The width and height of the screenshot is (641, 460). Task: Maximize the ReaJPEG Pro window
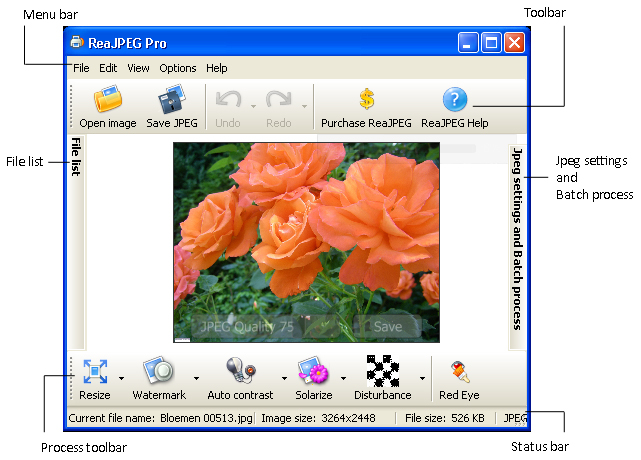[491, 43]
